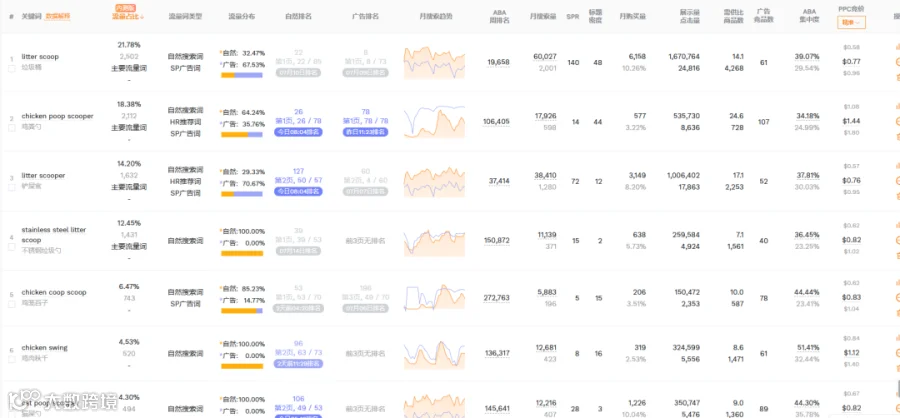Screen dimensions: 900x418
Task: Click the orange circle icon in stainless steel litter scoop row
Action: [897, 240]
